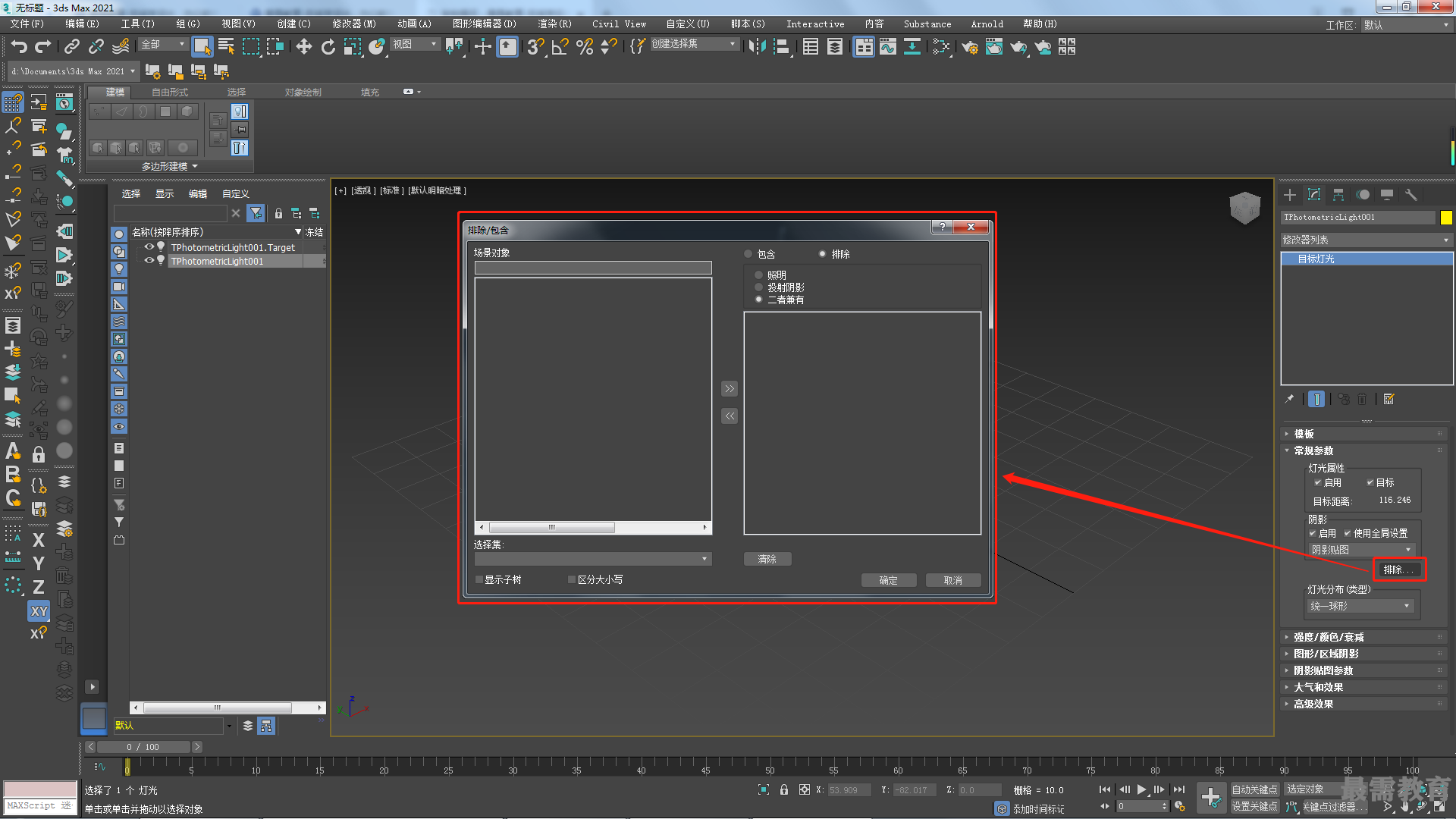Open the Motion panel tab icon
1456x819 pixels.
1363,195
